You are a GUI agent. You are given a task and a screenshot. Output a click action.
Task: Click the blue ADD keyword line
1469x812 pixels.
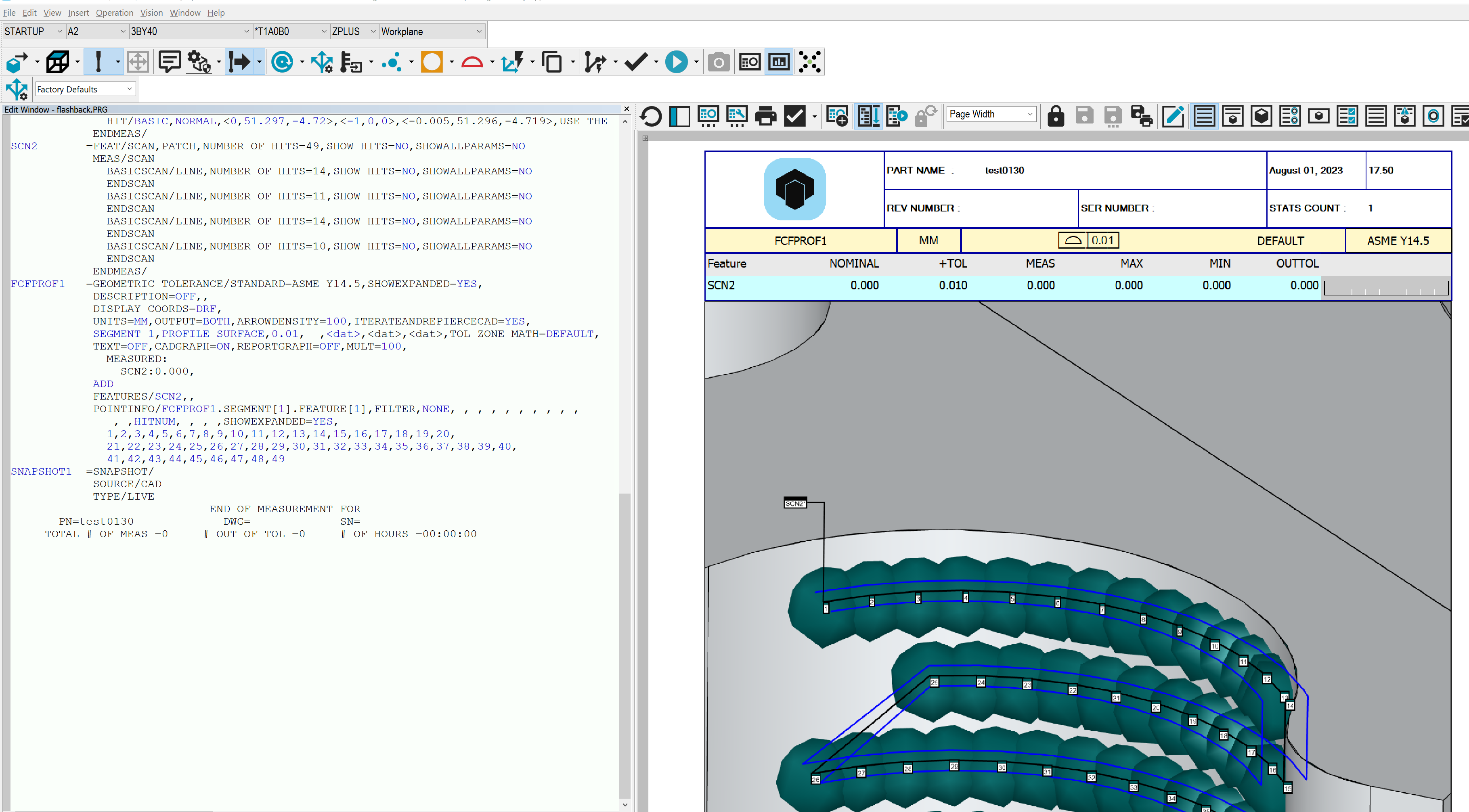pos(103,384)
